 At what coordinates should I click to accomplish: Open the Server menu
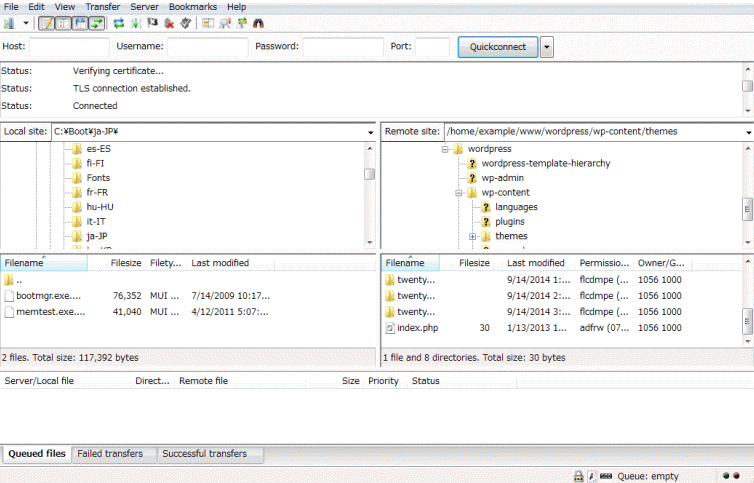[144, 7]
